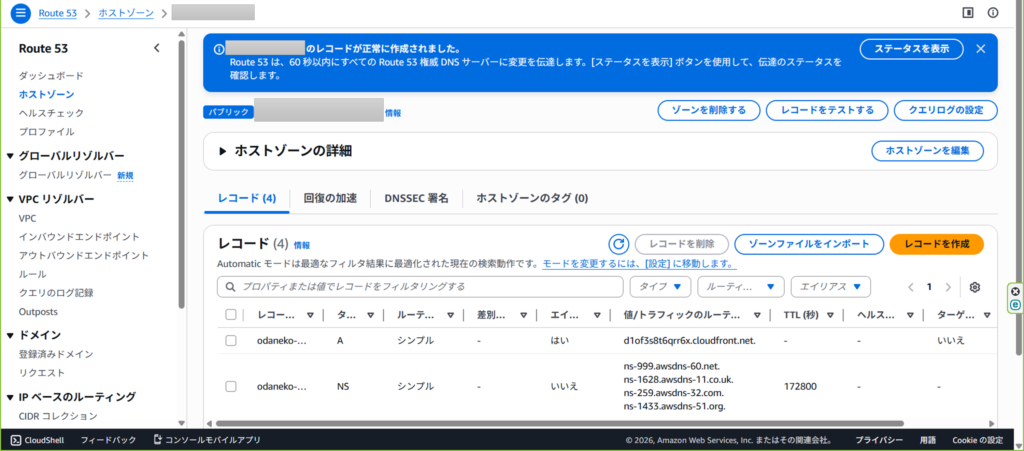The image size is (1024, 451).
Task: Dismiss the blue success notification banner
Action: coord(981,49)
